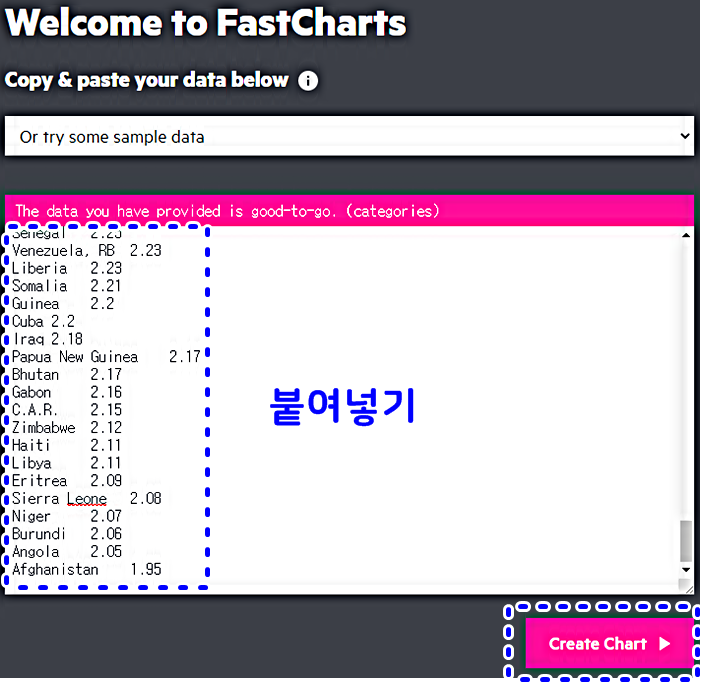
Task: Click the 'Libya 2.11' row
Action: pyautogui.click(x=66, y=463)
